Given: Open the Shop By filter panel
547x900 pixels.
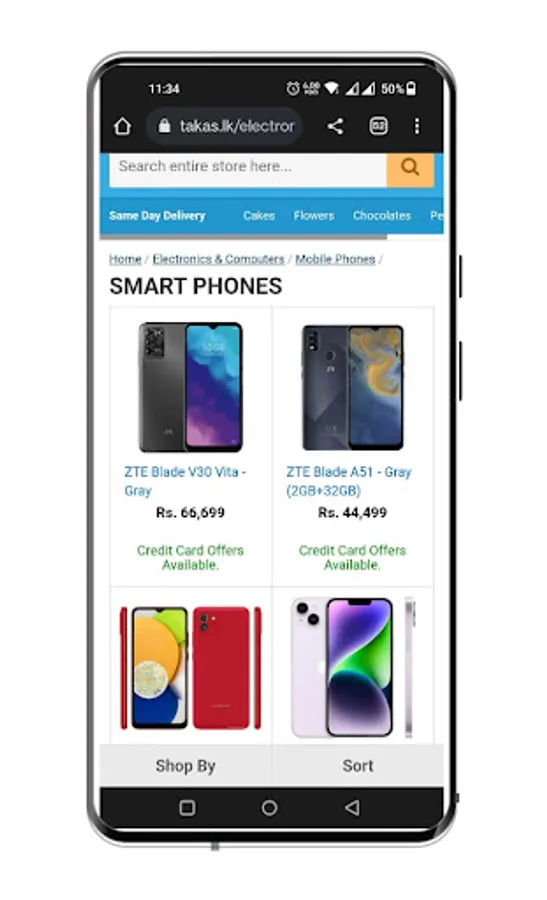Looking at the screenshot, I should [185, 766].
